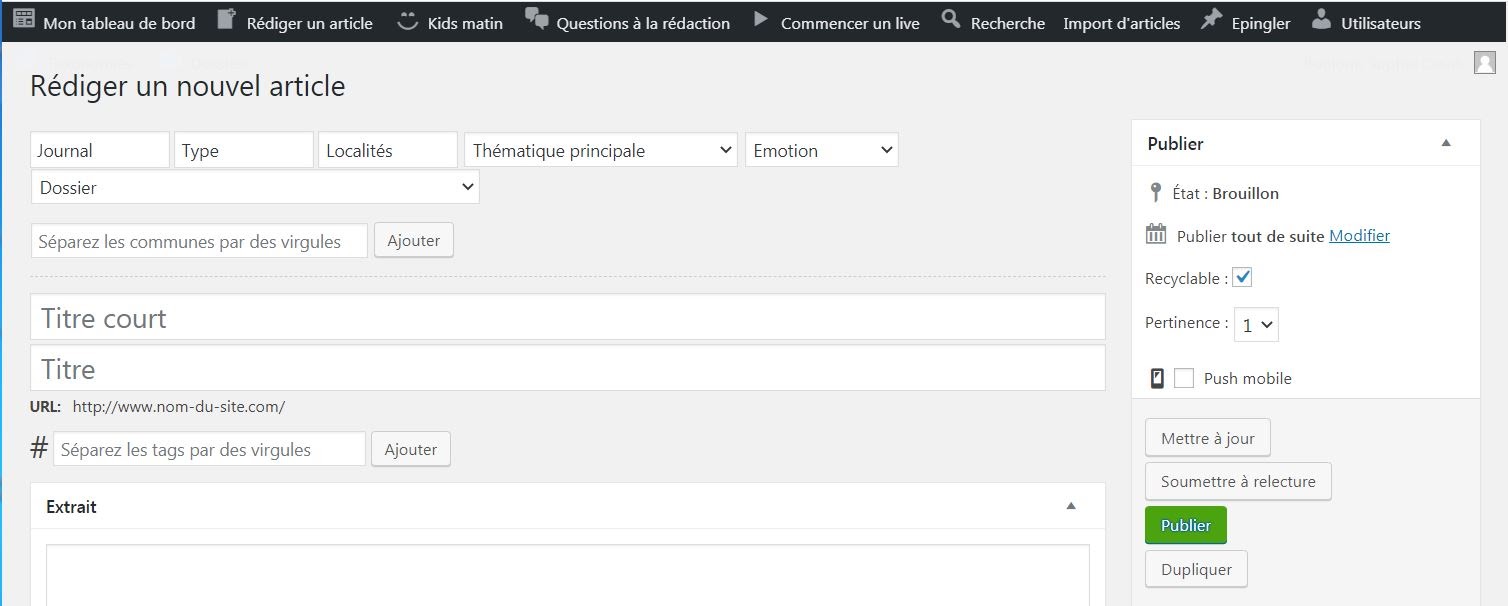The image size is (1508, 606).
Task: Click the magnifying glass Recherche icon
Action: tap(951, 20)
